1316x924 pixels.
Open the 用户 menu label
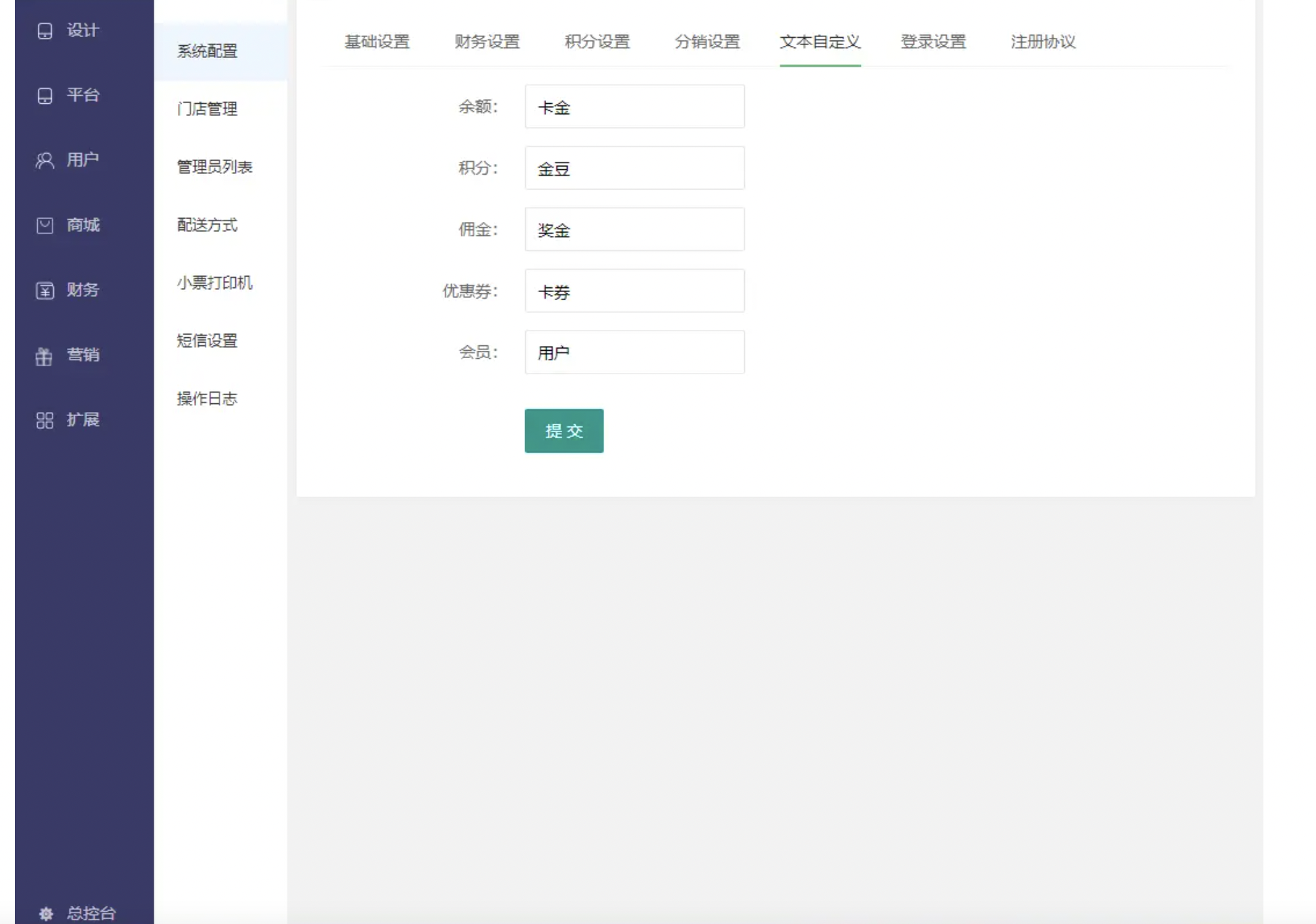coord(83,160)
